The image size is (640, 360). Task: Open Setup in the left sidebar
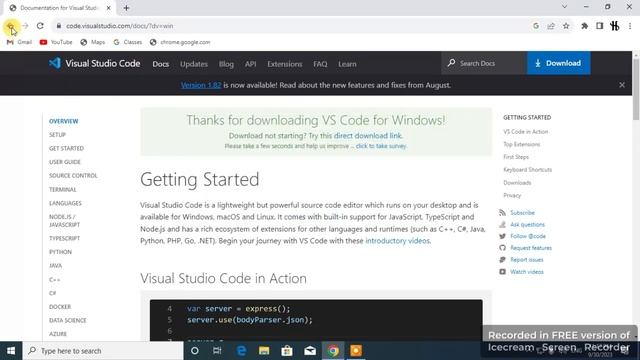[57, 135]
